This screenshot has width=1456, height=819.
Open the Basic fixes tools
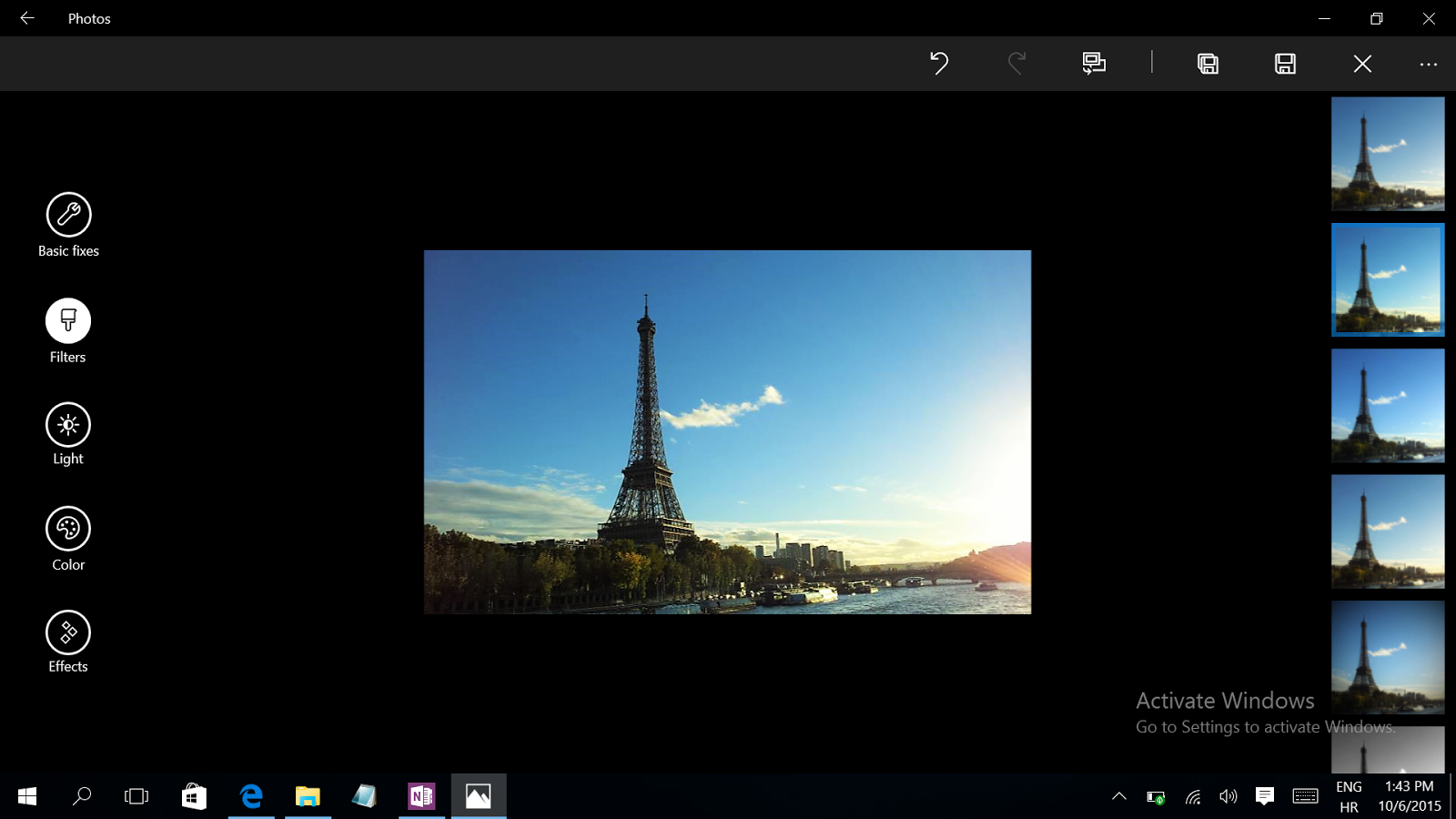coord(68,216)
